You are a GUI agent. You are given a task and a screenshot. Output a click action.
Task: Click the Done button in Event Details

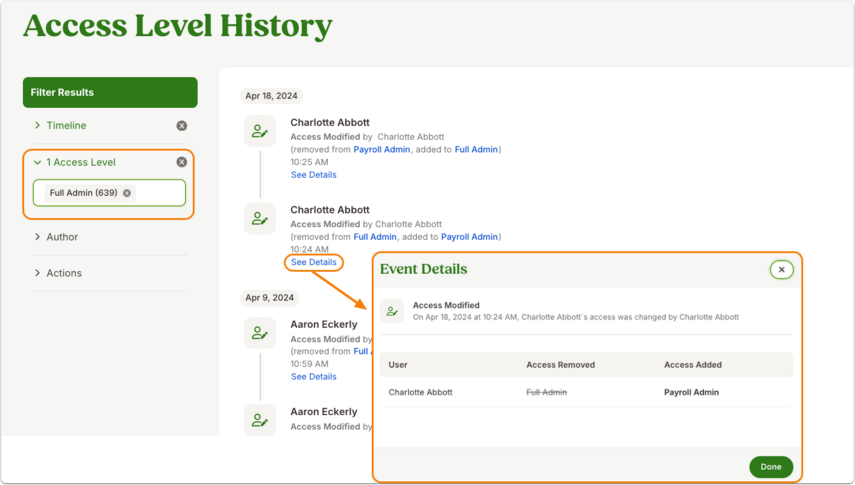(771, 467)
